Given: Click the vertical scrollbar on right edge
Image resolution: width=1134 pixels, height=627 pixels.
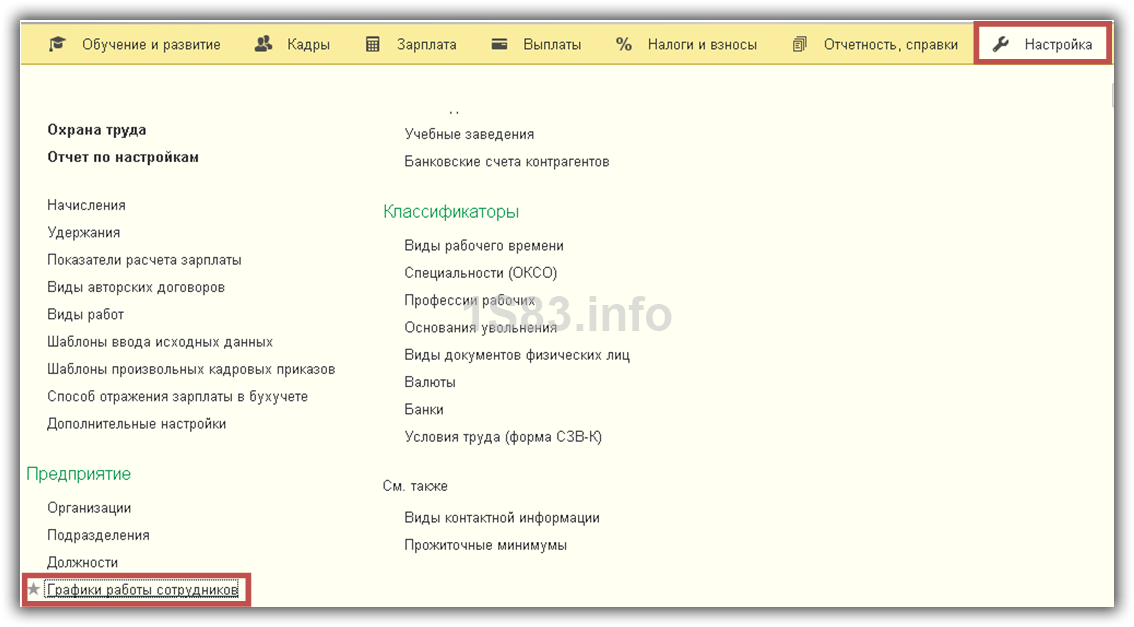Looking at the screenshot, I should pyautogui.click(x=1113, y=96).
